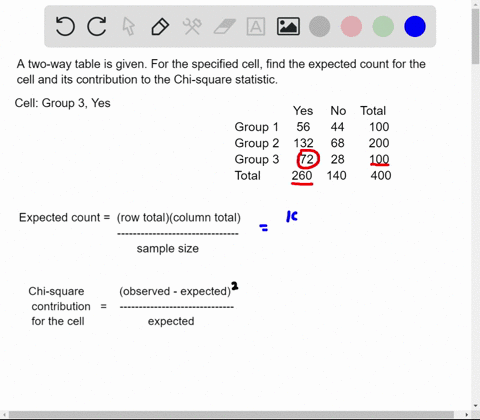The image size is (480, 420).
Task: Click the 132 value in Group 2 row
Action: 303,143
